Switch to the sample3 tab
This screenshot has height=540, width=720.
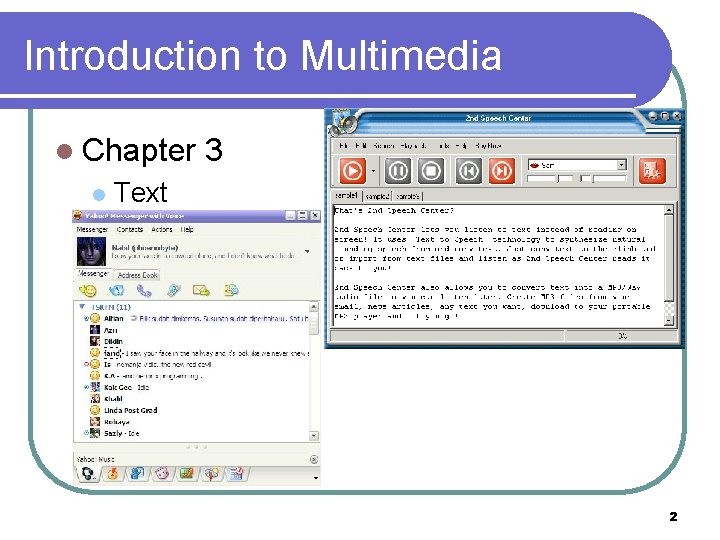pos(408,197)
